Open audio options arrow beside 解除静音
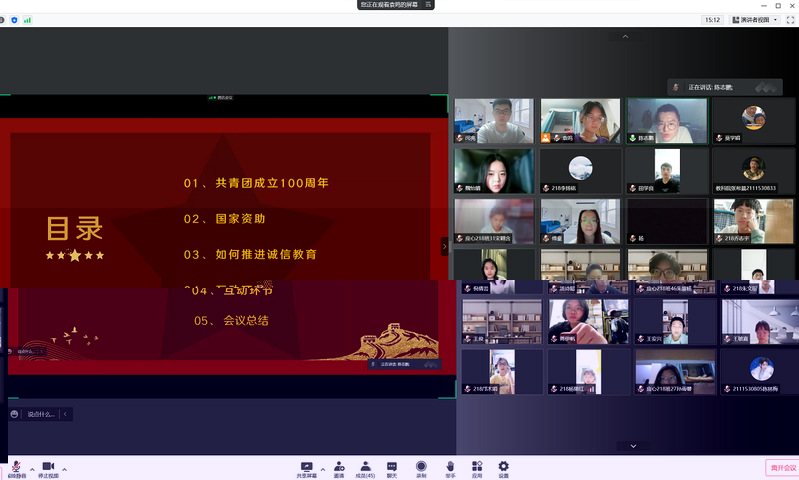The width and height of the screenshot is (799, 480). click(32, 469)
